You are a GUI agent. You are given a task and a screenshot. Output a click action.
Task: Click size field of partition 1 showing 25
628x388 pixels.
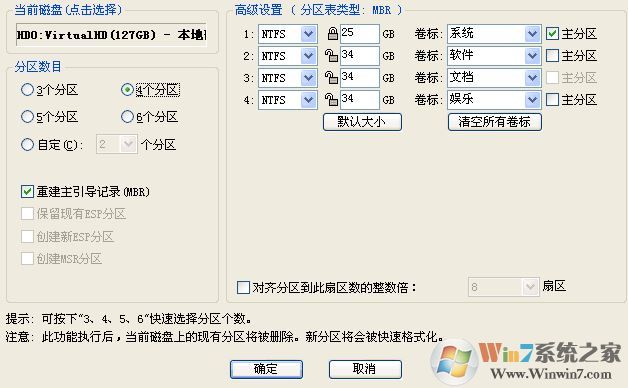360,34
